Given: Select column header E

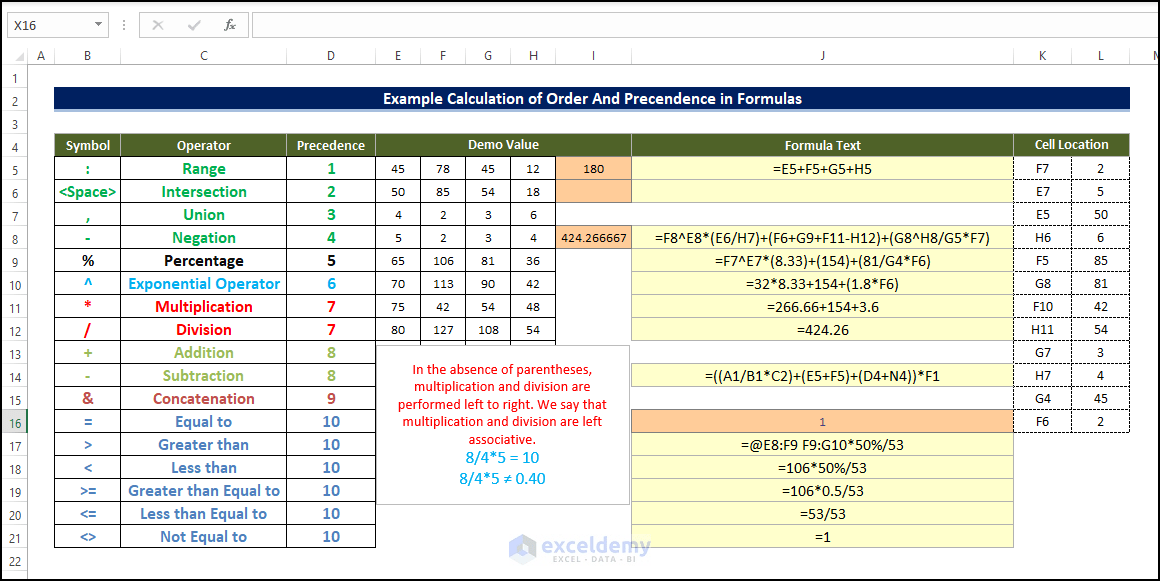Looking at the screenshot, I should pyautogui.click(x=397, y=55).
